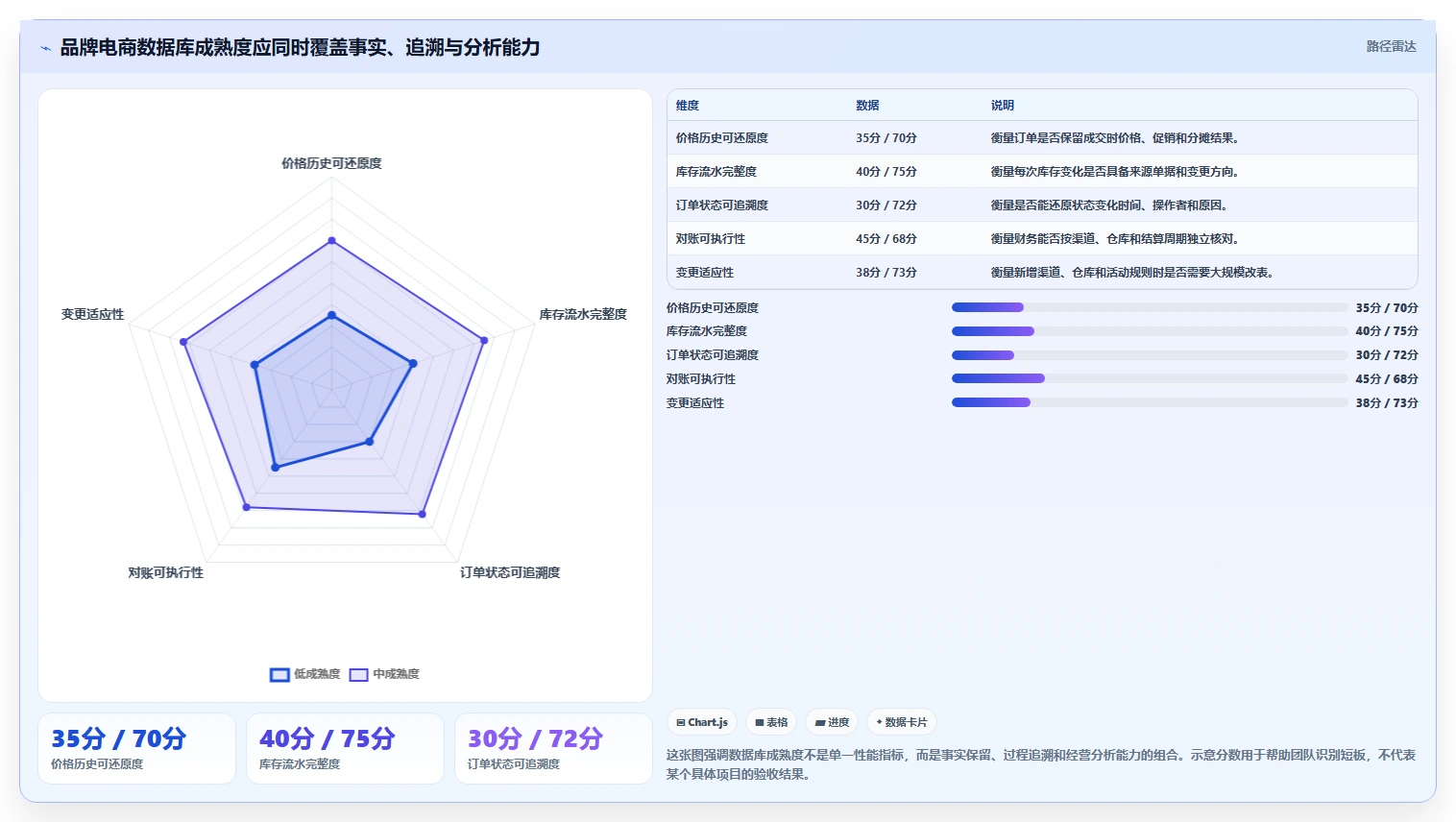
Task: Click the 路径雷达 label in the header
Action: tap(1392, 46)
